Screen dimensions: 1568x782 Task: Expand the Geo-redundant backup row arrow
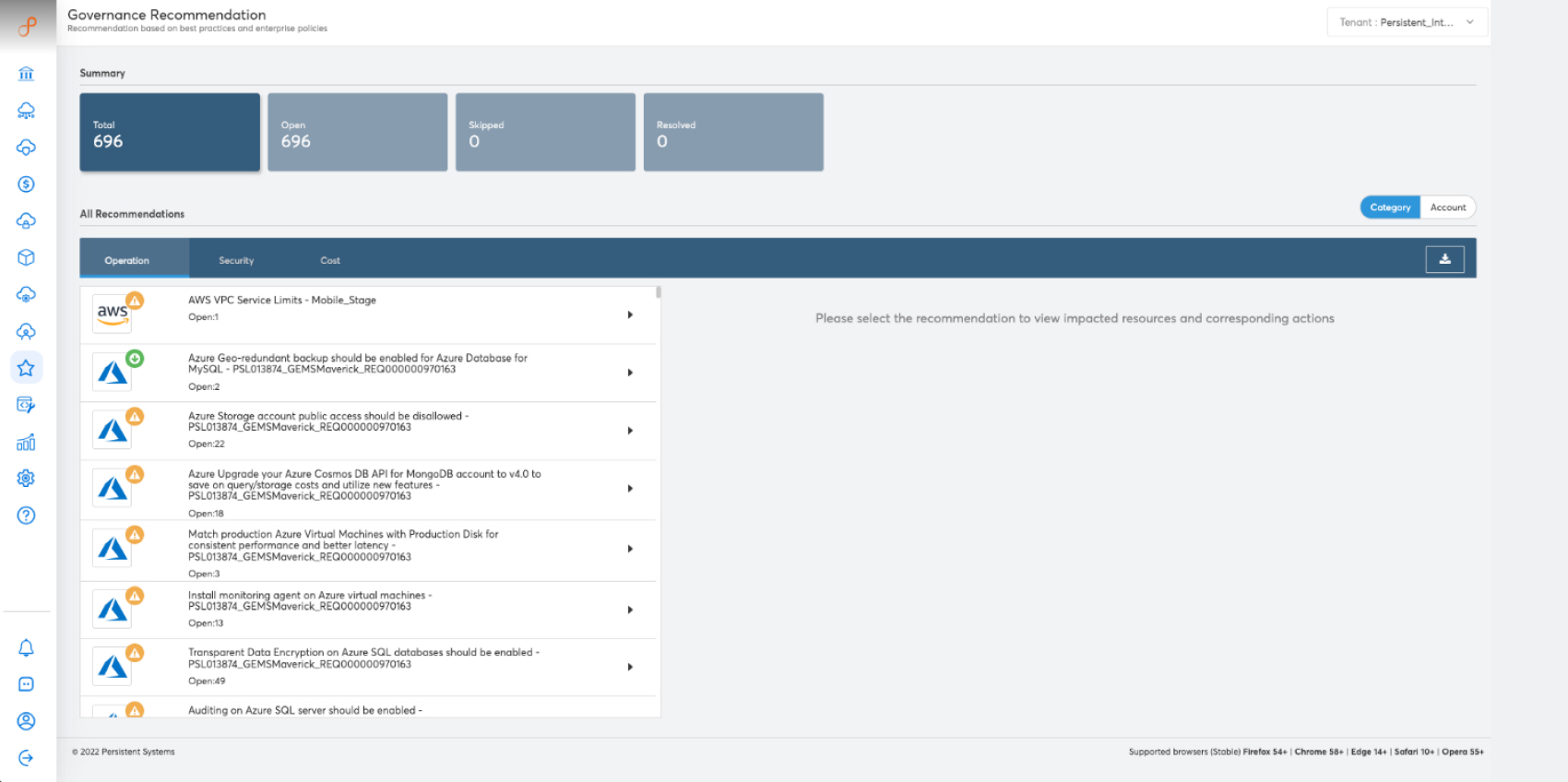(630, 373)
